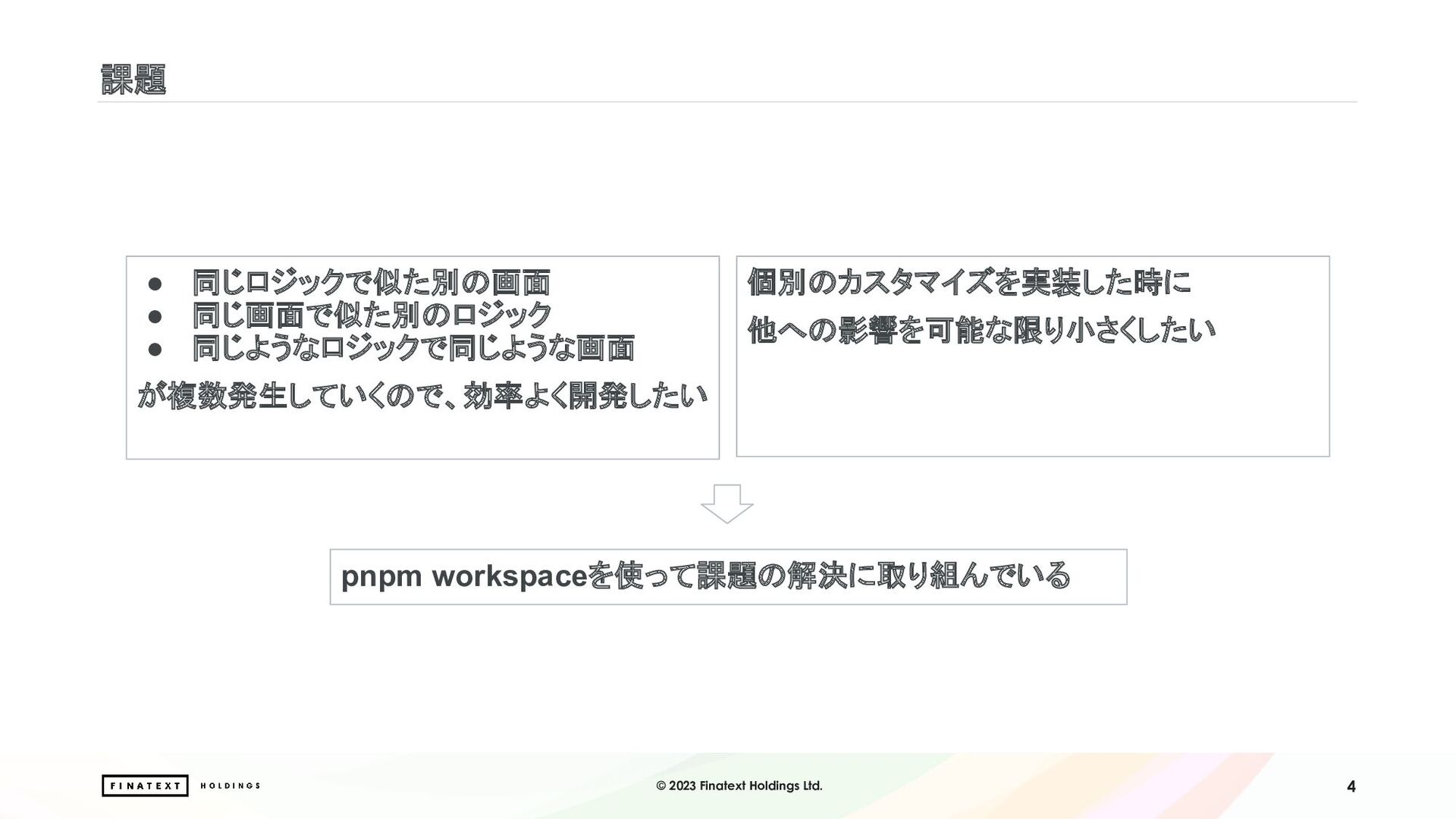Click the downward arrow shape
The image size is (1456, 819).
point(726,504)
